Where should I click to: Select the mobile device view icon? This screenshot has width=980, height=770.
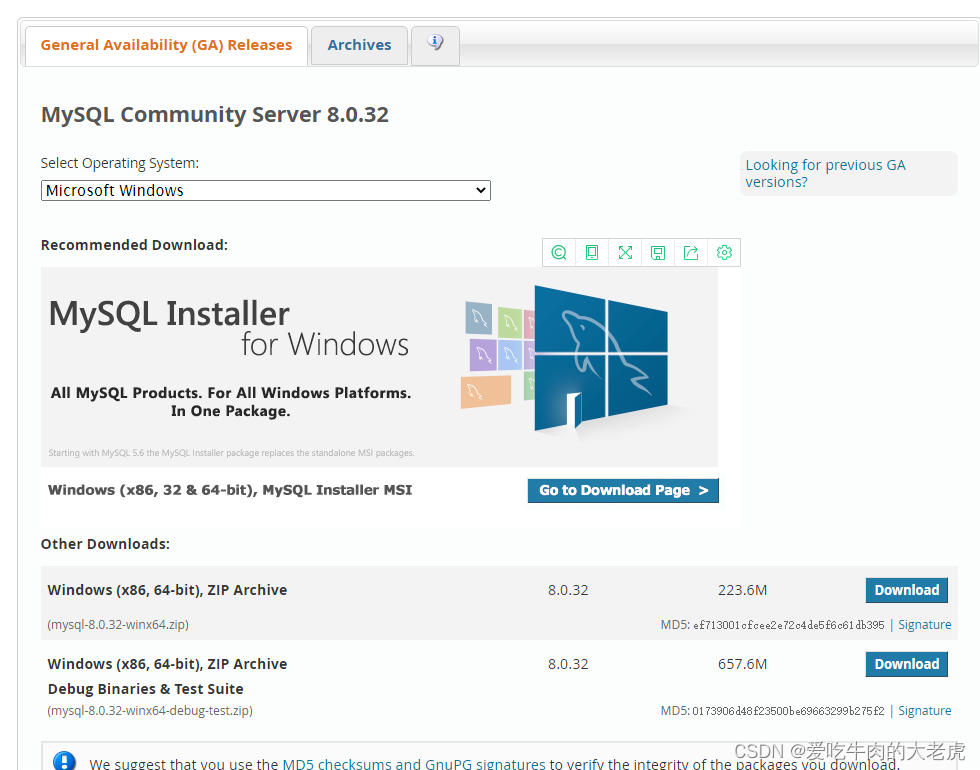pyautogui.click(x=592, y=252)
